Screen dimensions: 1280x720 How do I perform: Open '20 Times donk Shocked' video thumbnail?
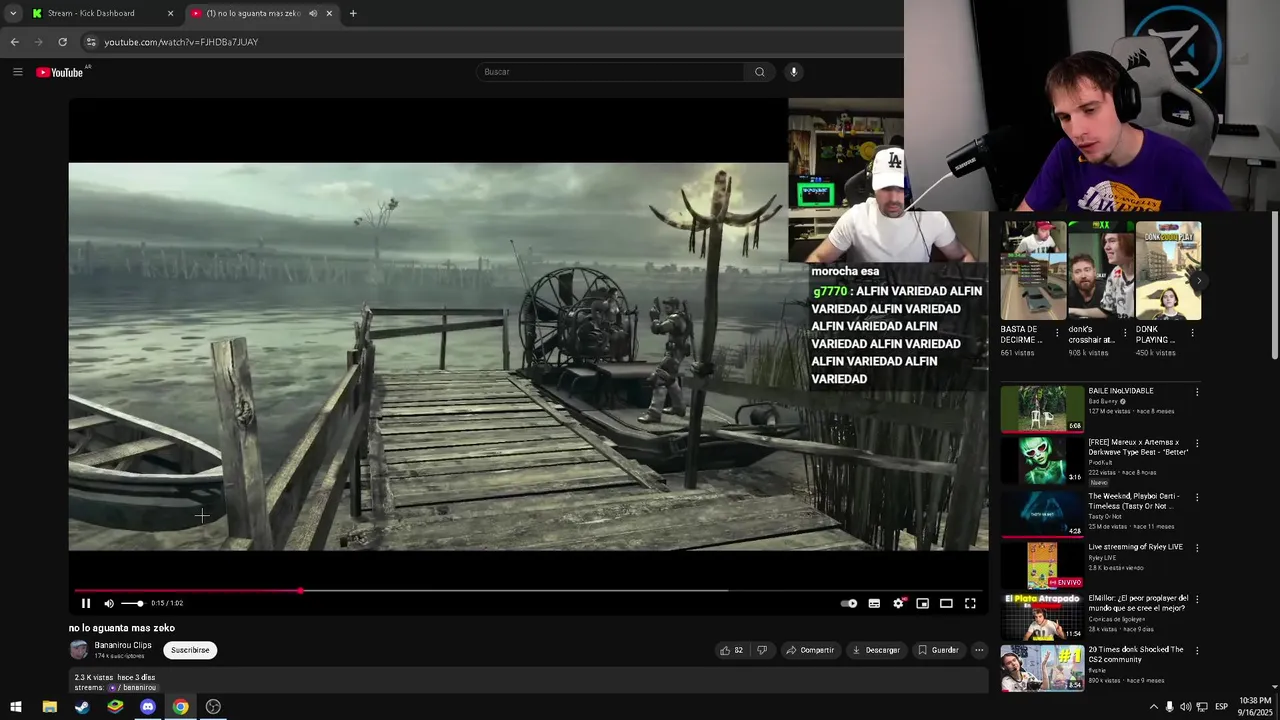(1042, 667)
